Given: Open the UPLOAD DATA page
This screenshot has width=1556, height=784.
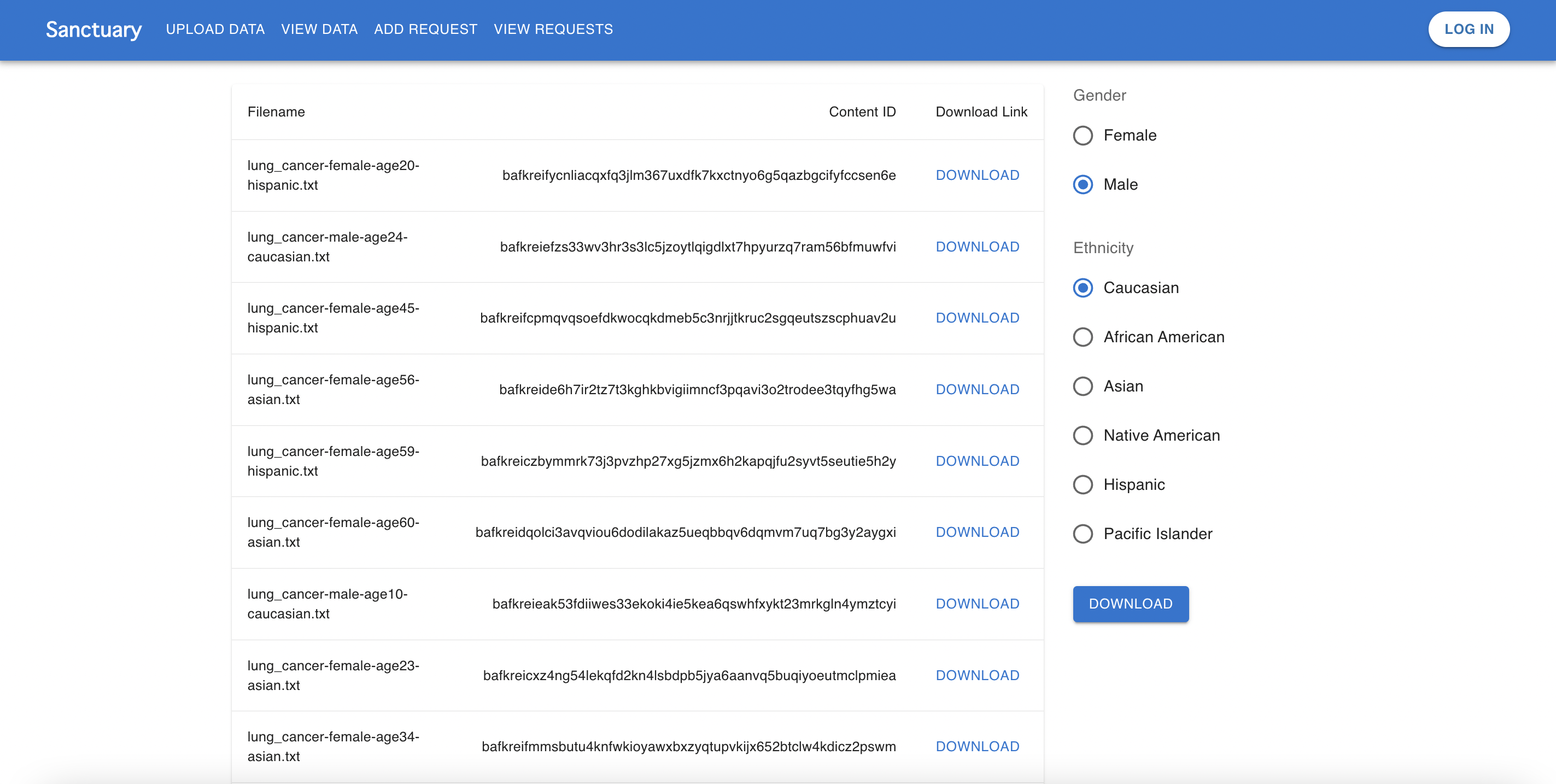Looking at the screenshot, I should tap(215, 29).
